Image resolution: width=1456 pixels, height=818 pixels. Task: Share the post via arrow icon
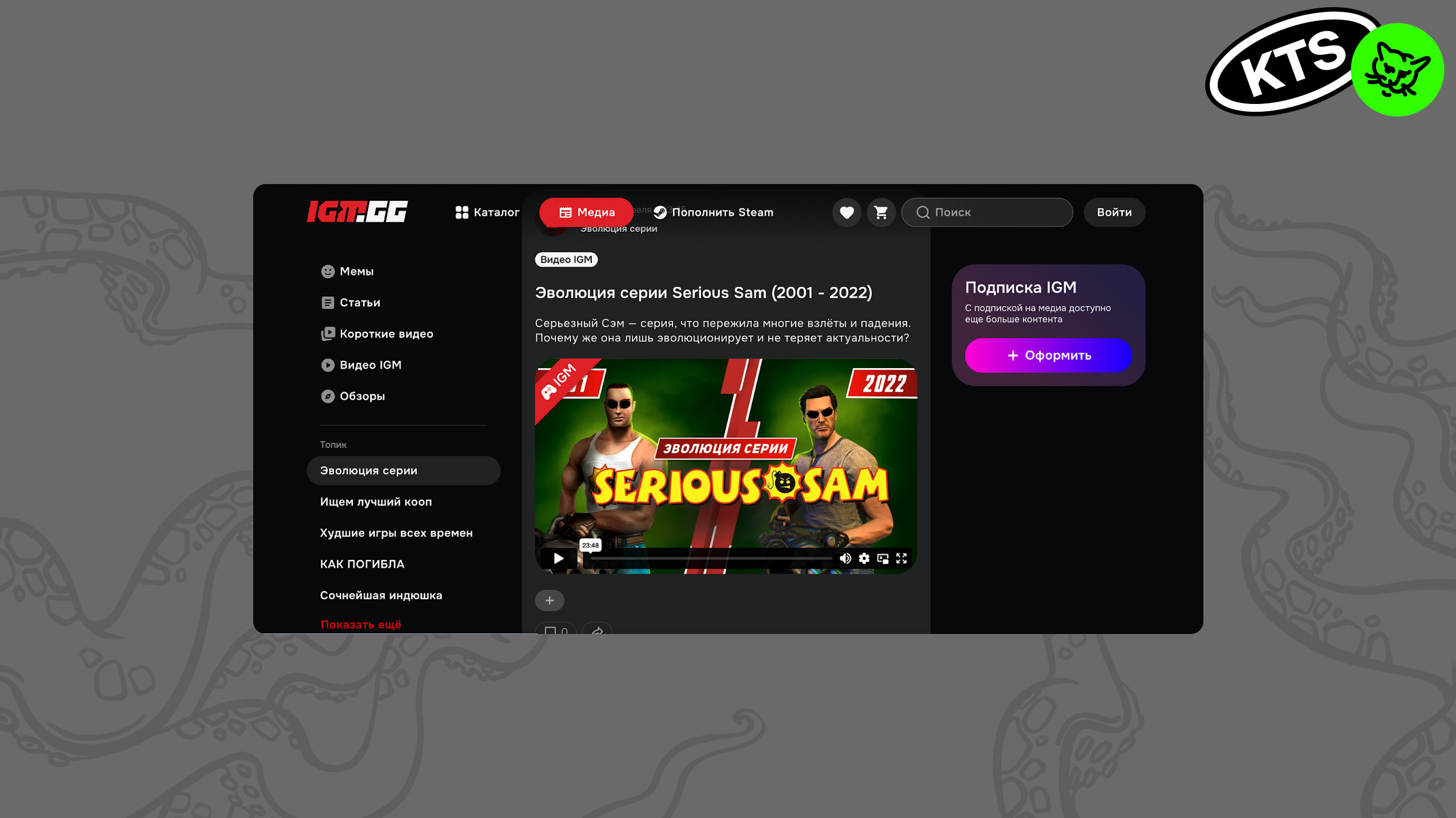coord(597,630)
